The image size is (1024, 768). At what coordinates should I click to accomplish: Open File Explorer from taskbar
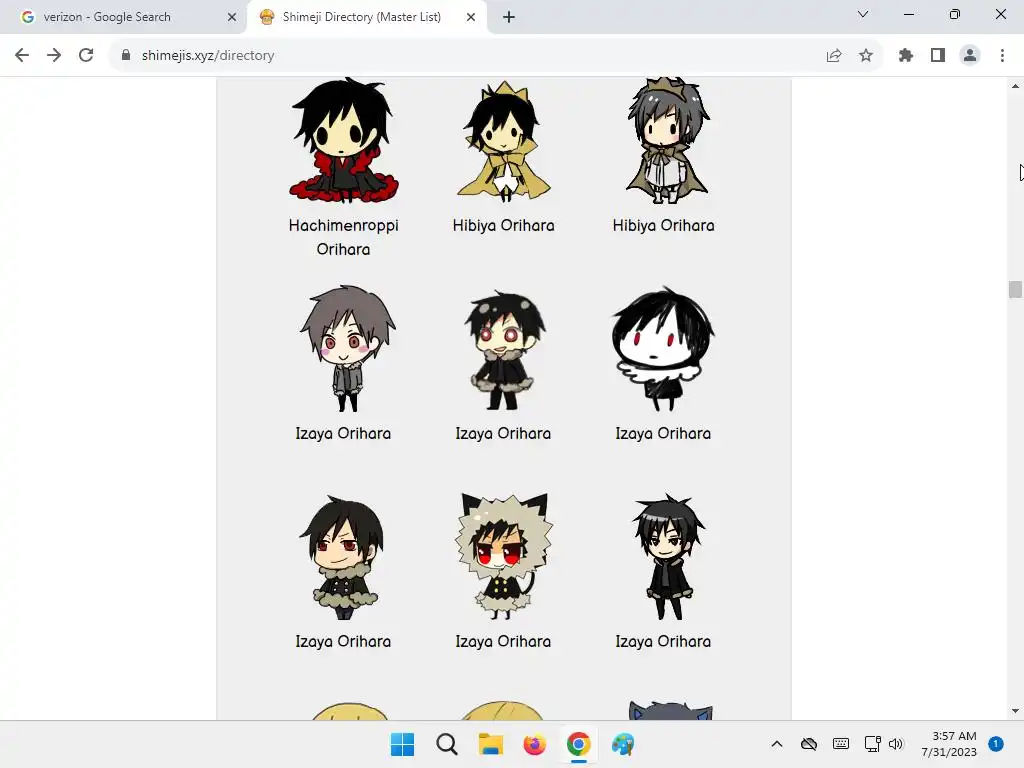pyautogui.click(x=490, y=744)
